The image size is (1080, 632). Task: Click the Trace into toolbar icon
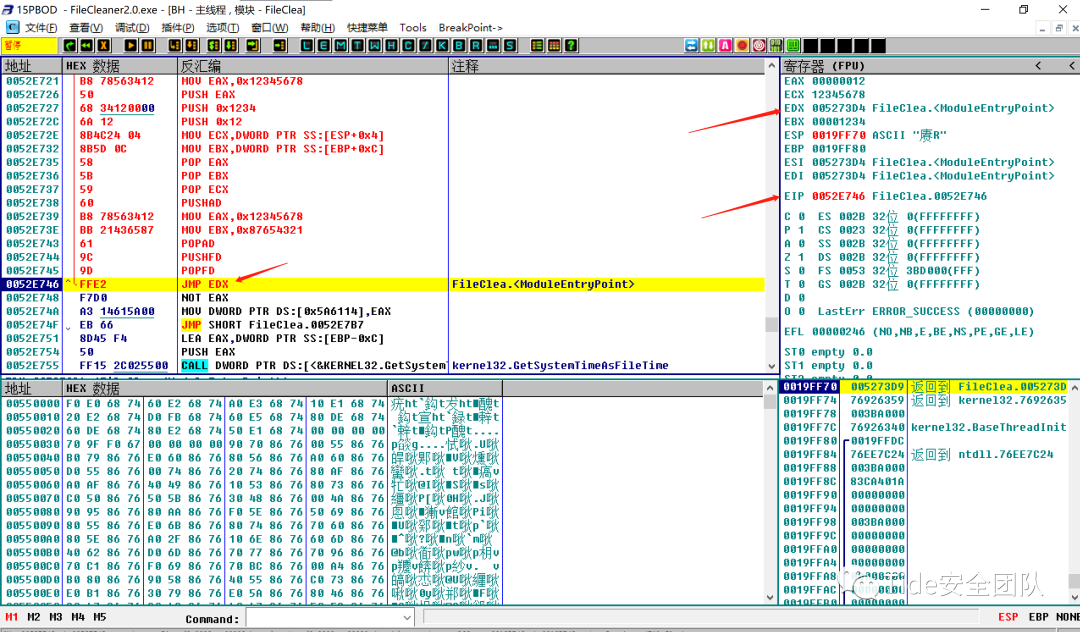click(214, 45)
